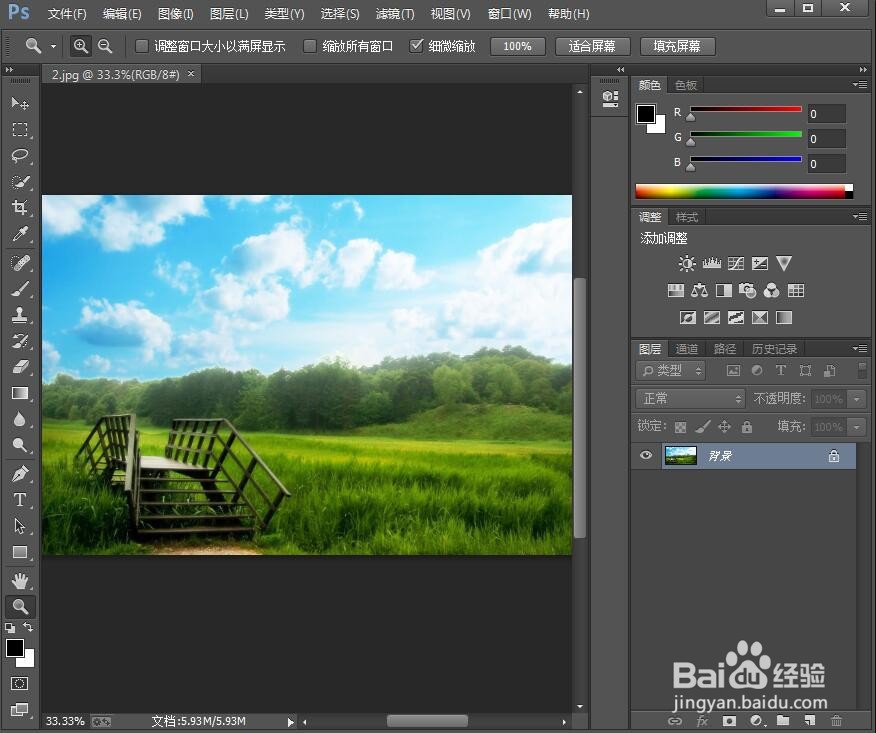Add layer mask icon
Image resolution: width=876 pixels, height=733 pixels.
pos(729,721)
